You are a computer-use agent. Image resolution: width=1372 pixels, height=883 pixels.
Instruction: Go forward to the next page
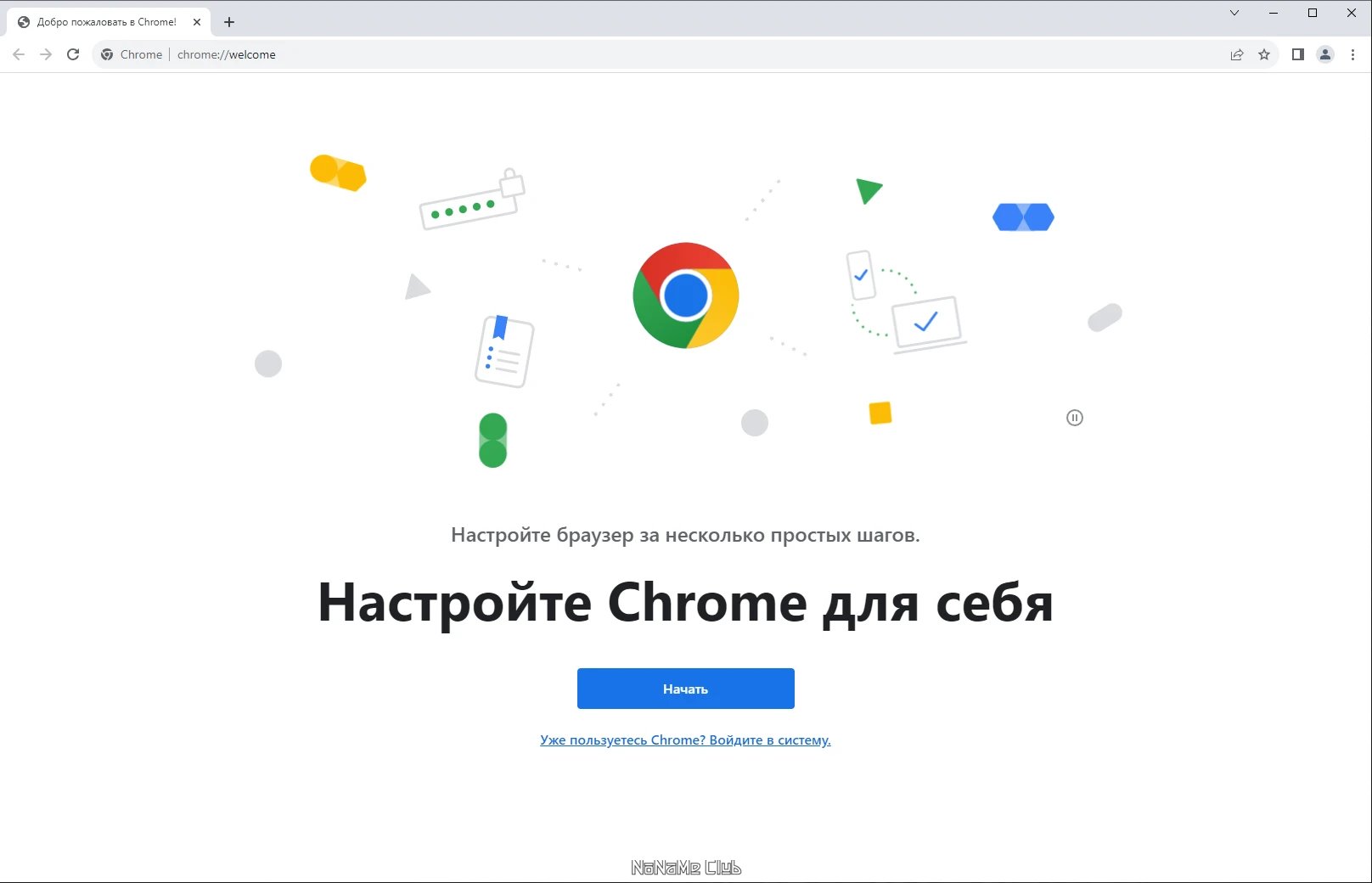coord(46,54)
